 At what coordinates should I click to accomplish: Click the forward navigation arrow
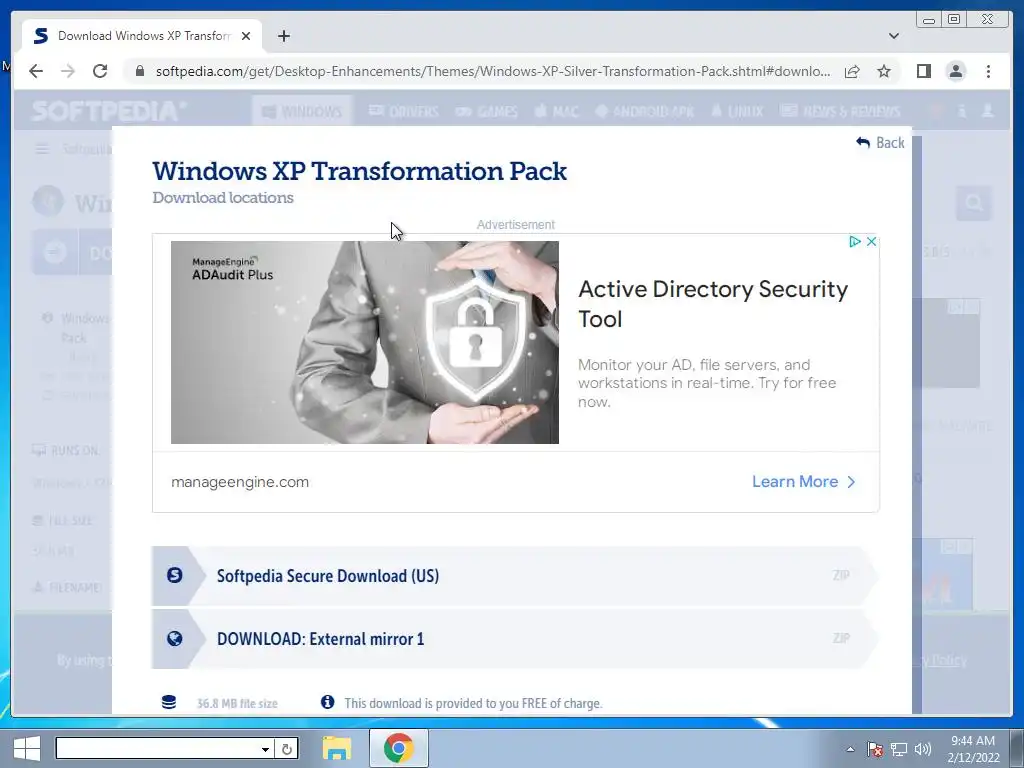(68, 71)
